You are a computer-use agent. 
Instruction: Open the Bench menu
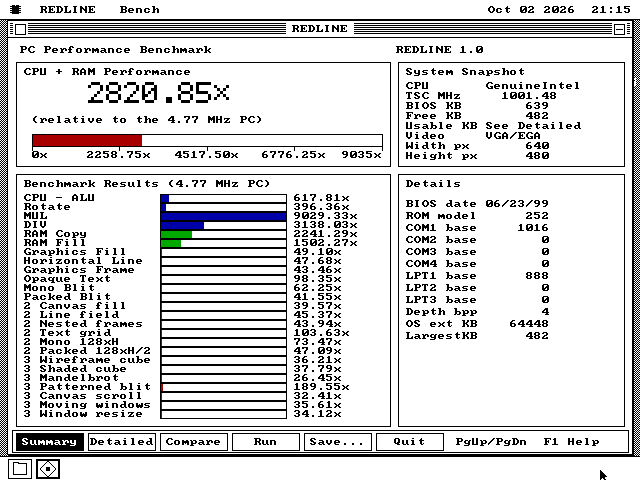(x=139, y=9)
